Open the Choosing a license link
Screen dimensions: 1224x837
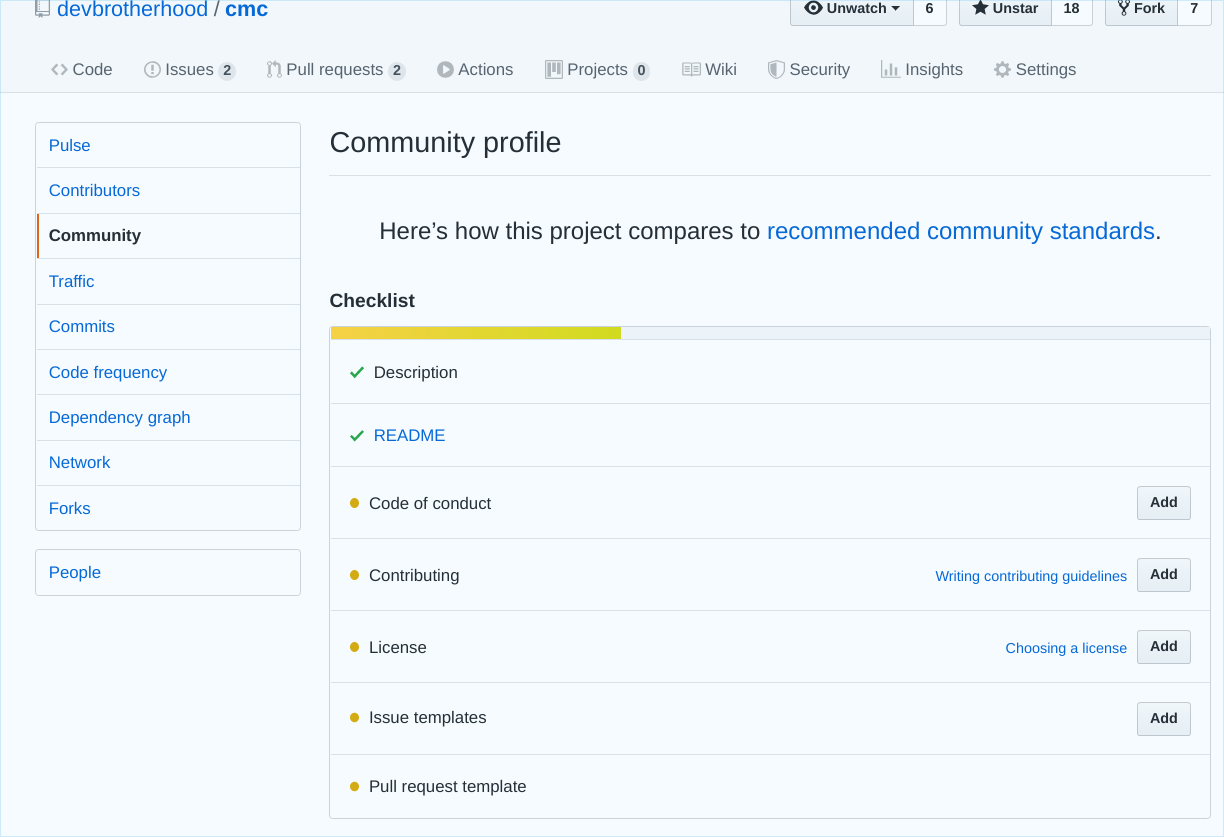click(x=1066, y=648)
